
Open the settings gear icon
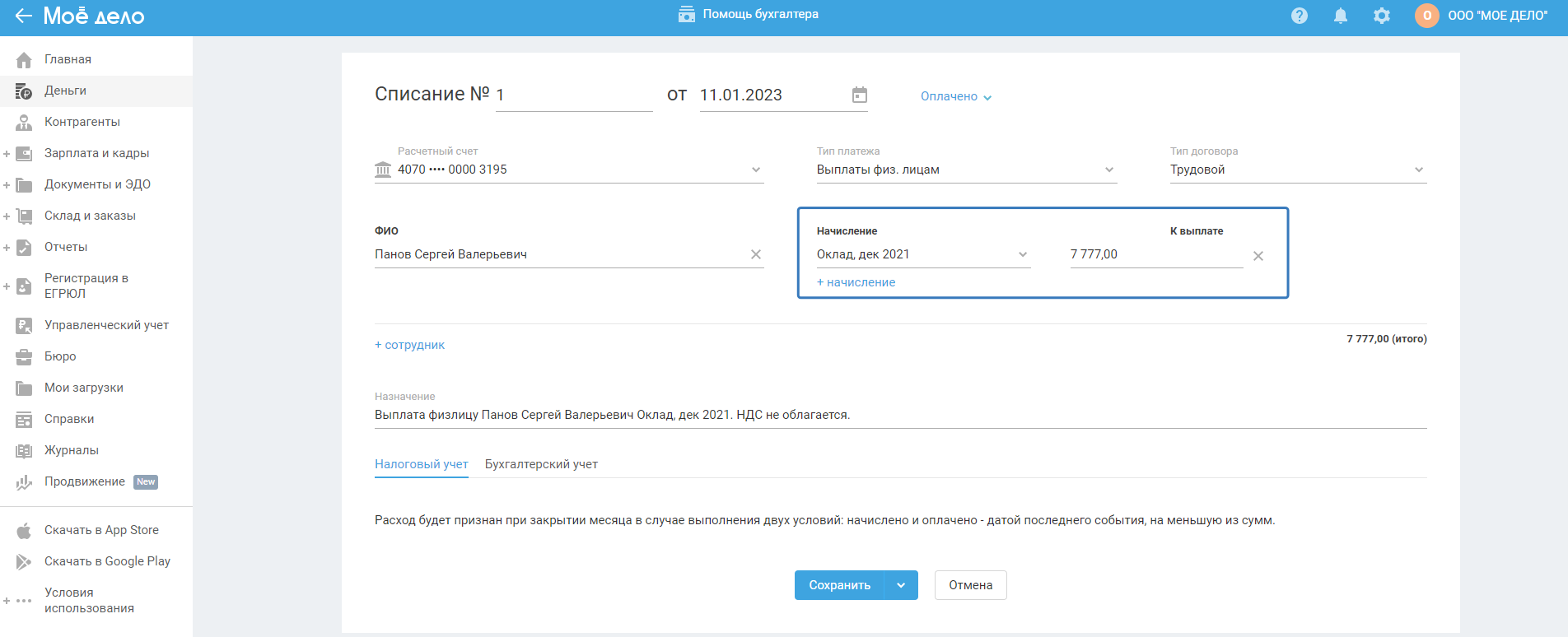point(1382,16)
